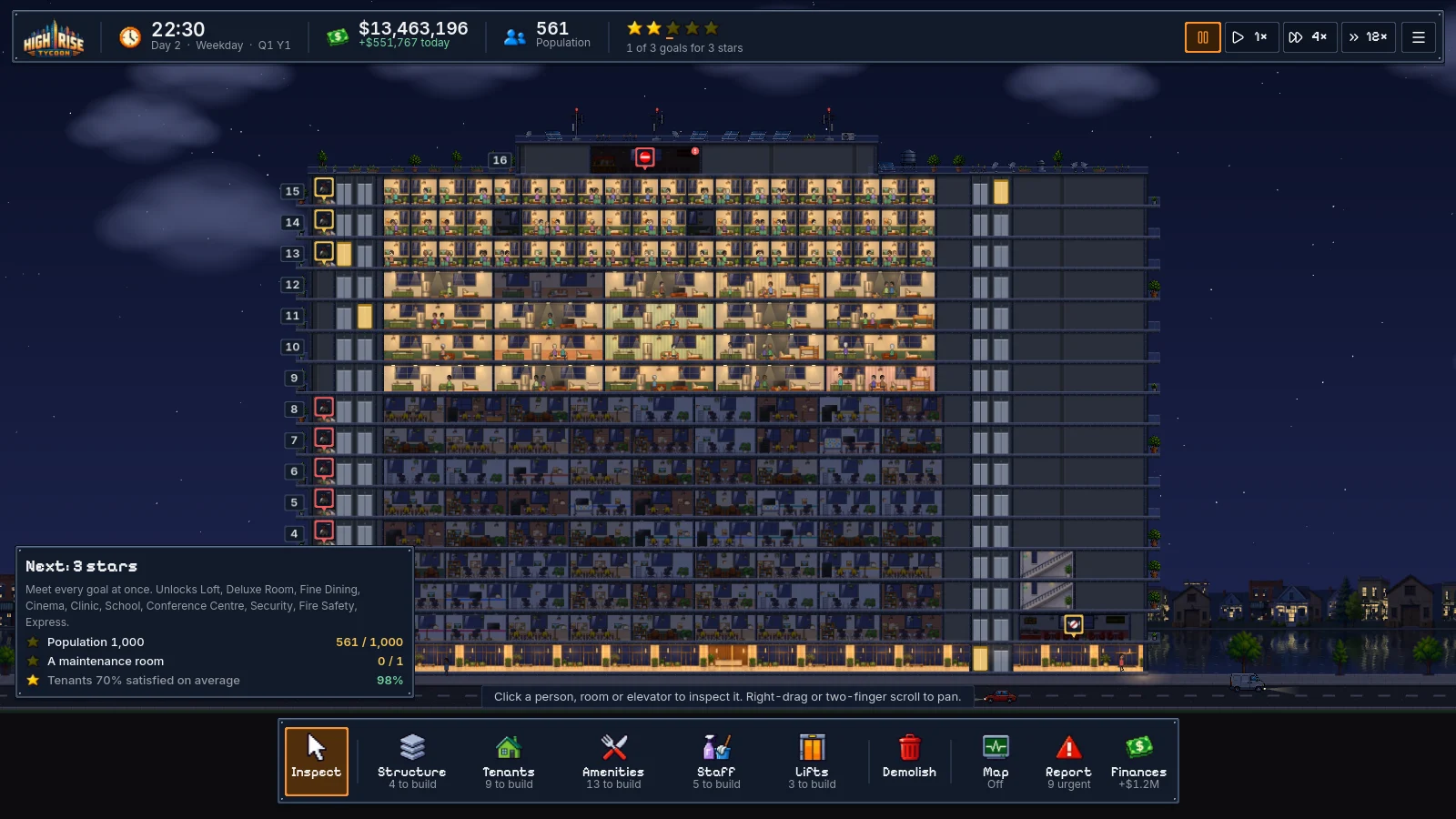Click the yellow alert bubble on floor 14
This screenshot has width=1456, height=819.
(324, 219)
